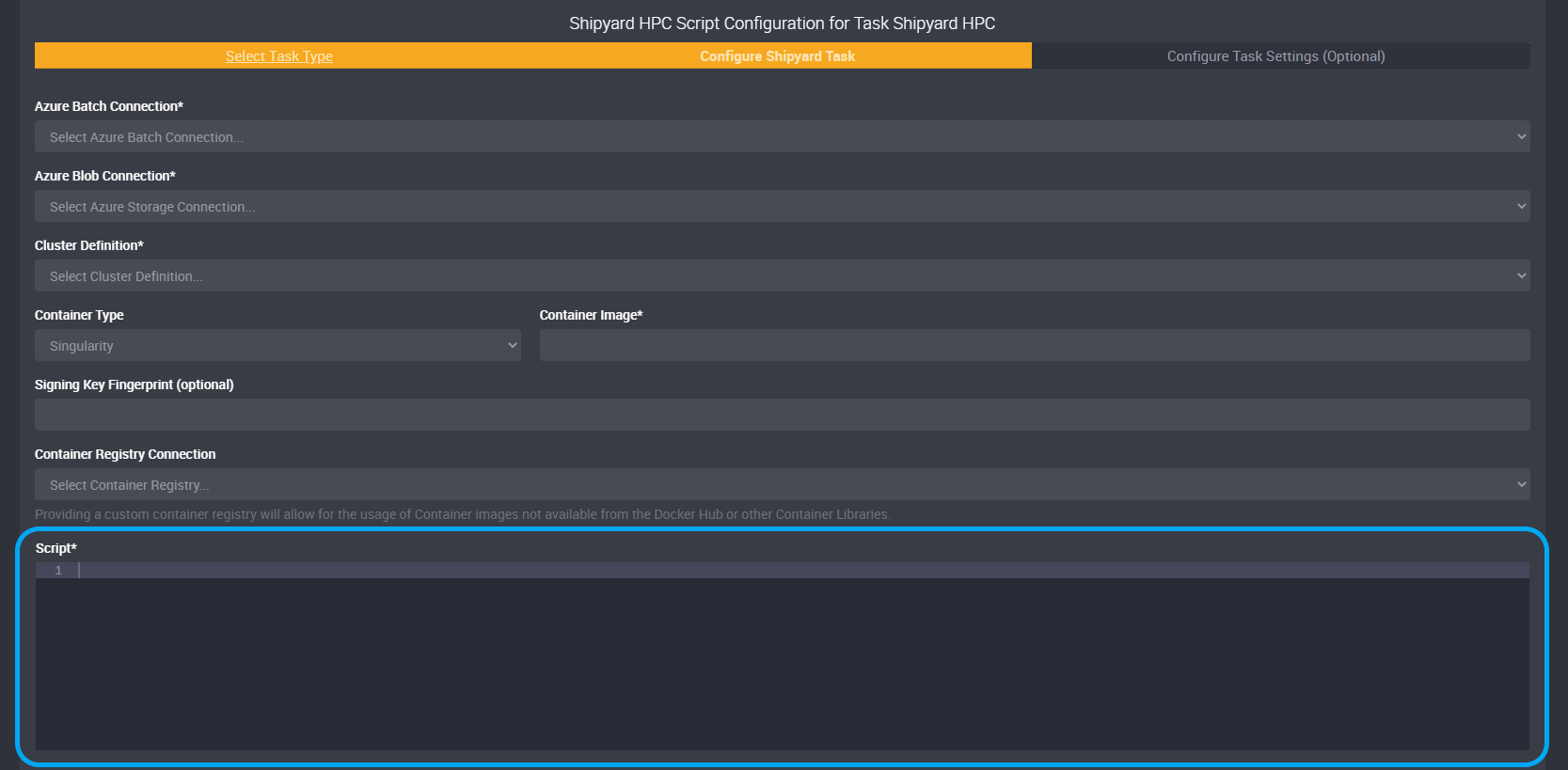Click the Container Registry Connection label
1568x770 pixels.
(125, 454)
